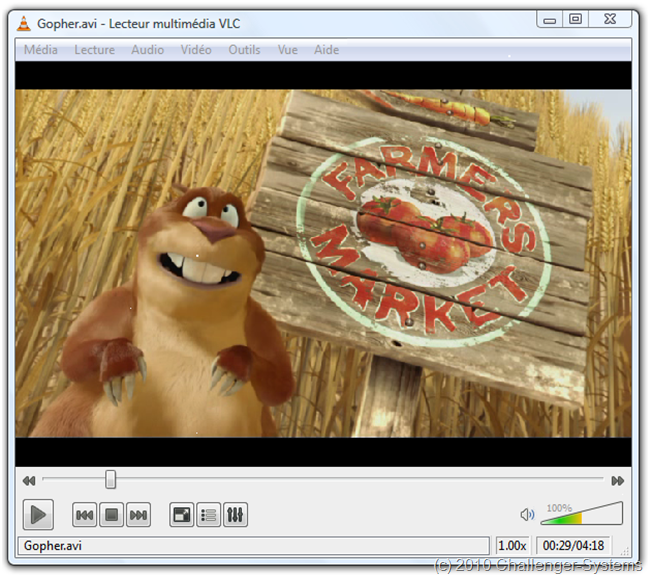This screenshot has height=576, width=652.
Task: Jump to previous media with skip-back button
Action: (85, 515)
